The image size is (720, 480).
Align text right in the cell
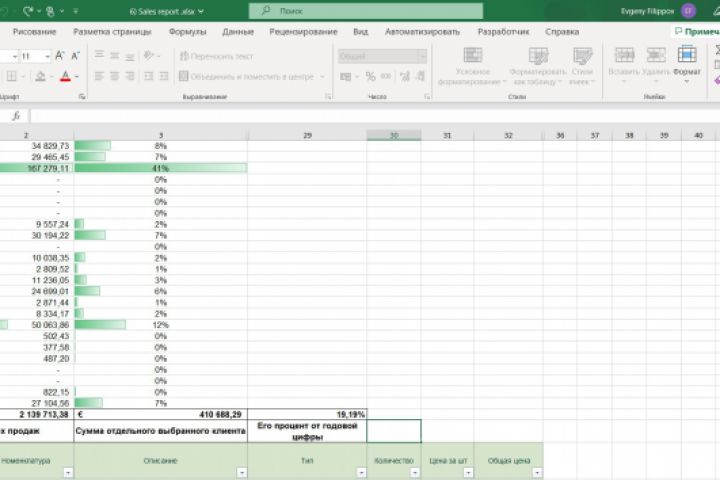pos(130,76)
